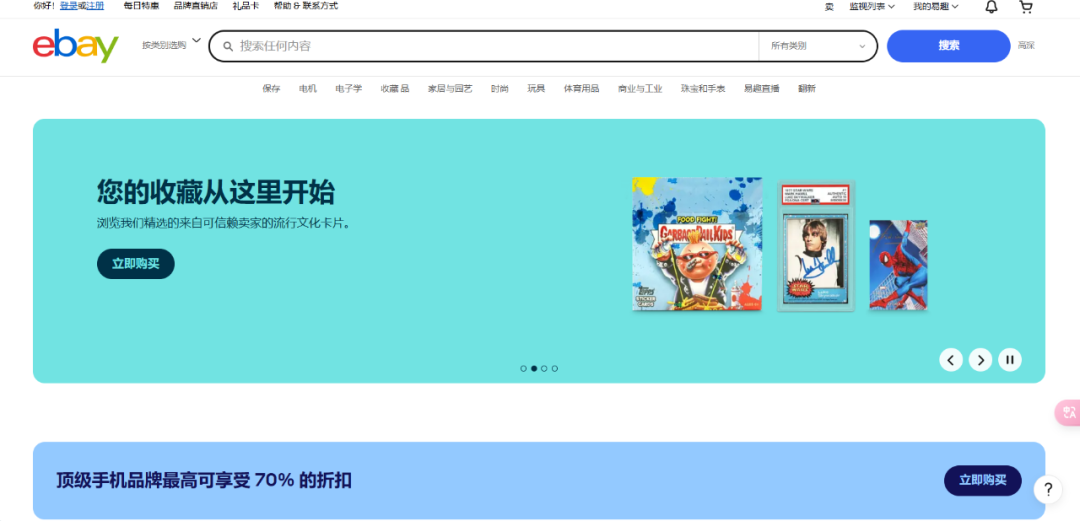
Task: Expand the 监视列表 dropdown
Action: click(872, 6)
